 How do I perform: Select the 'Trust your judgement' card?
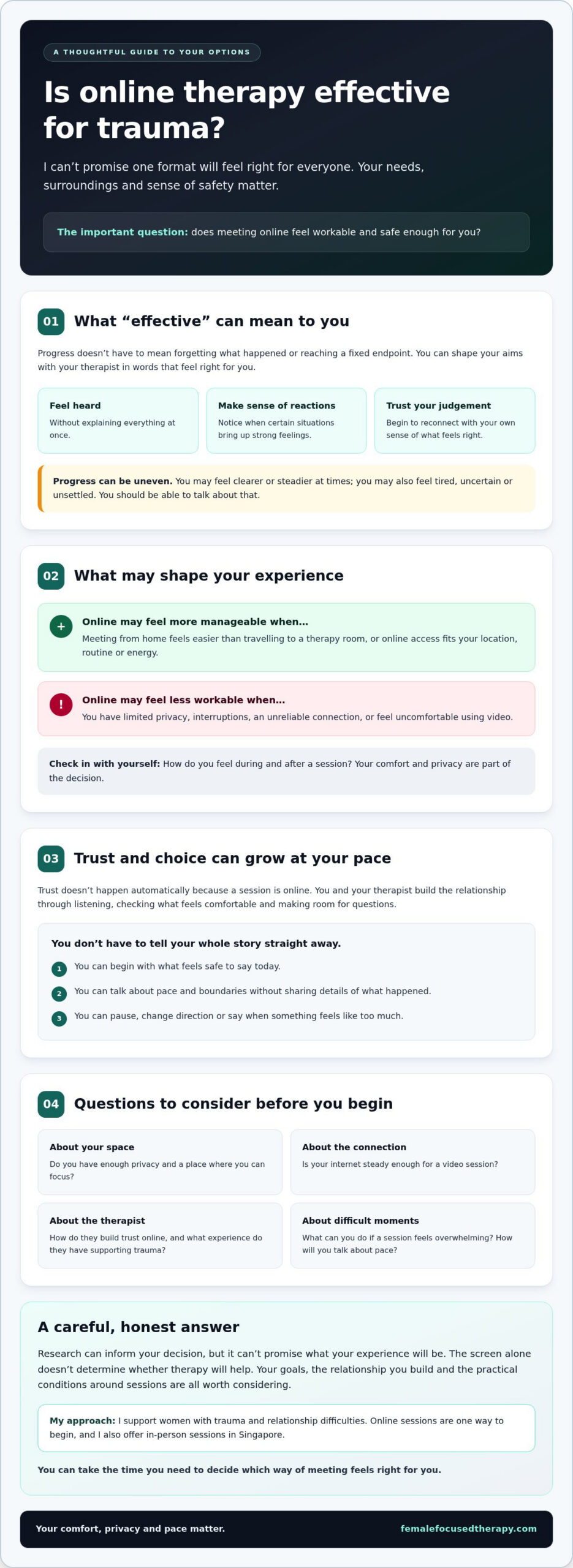point(455,420)
